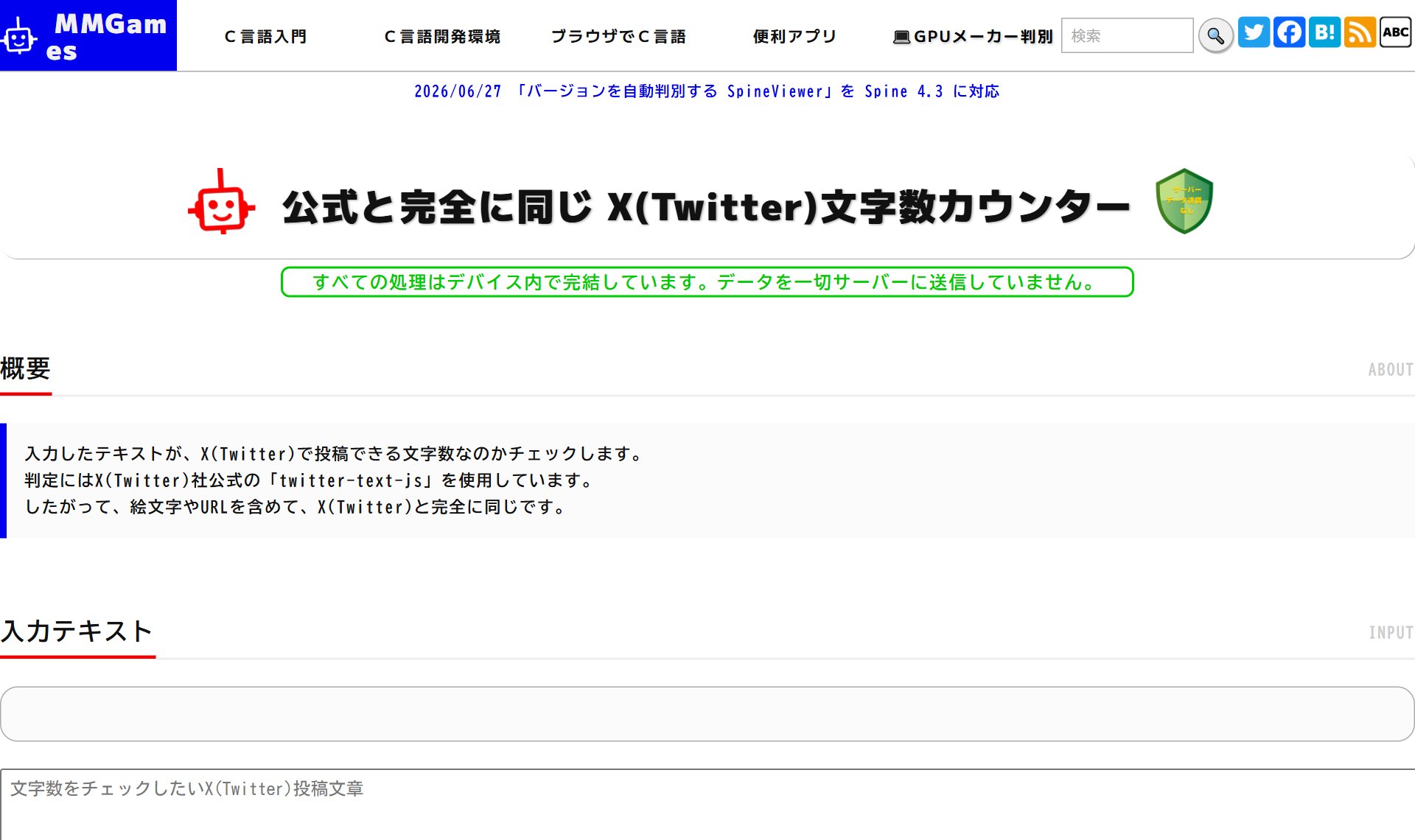This screenshot has width=1415, height=840.
Task: Click the red robot mascot icon
Action: (x=222, y=202)
